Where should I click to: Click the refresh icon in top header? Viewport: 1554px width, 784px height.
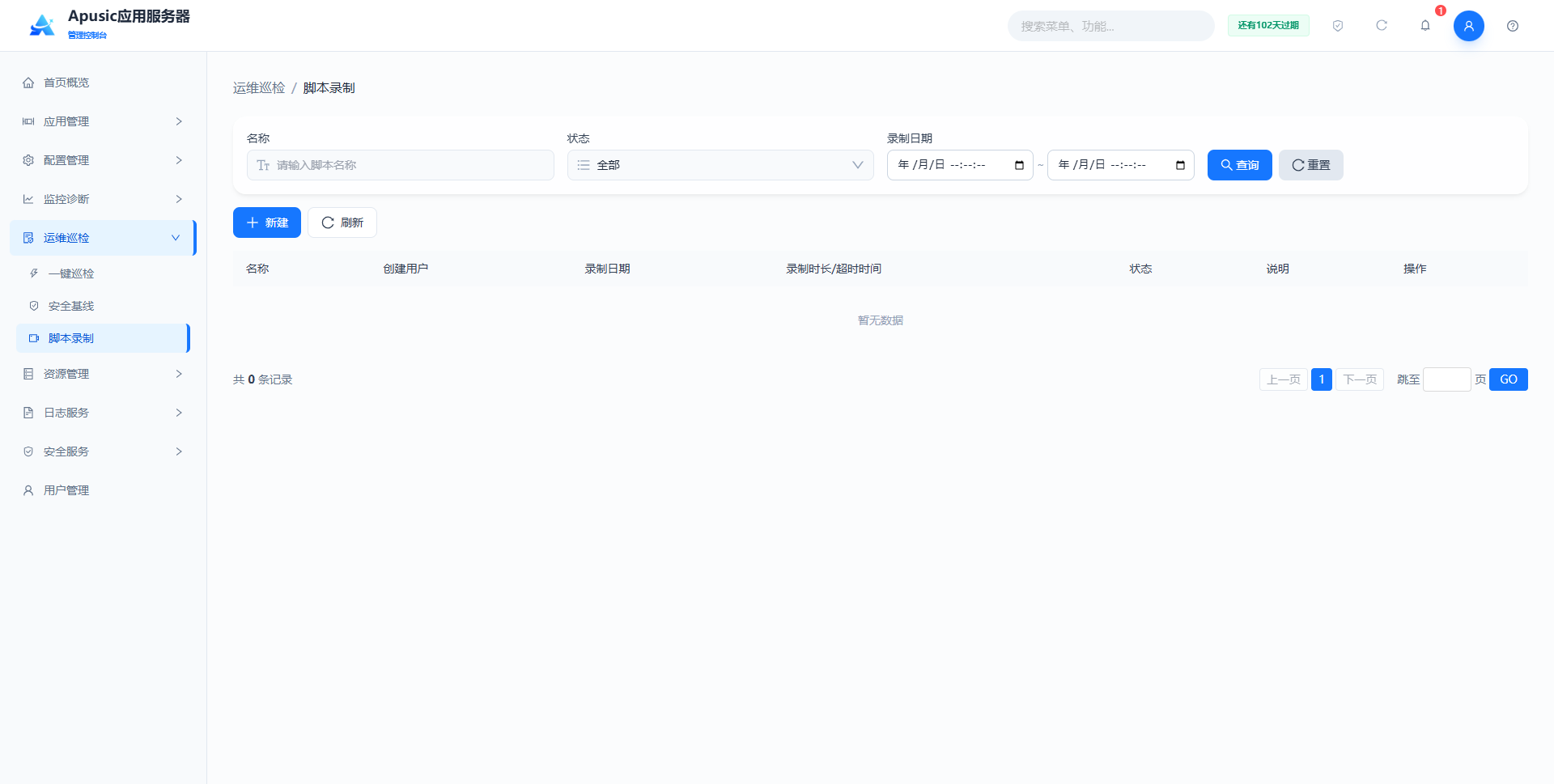[1382, 26]
